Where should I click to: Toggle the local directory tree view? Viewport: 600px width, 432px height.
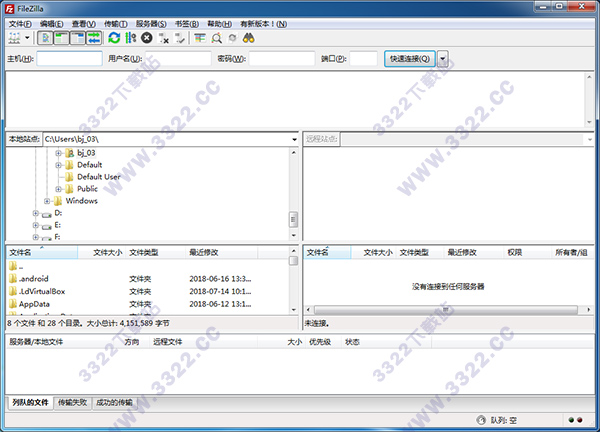click(62, 38)
